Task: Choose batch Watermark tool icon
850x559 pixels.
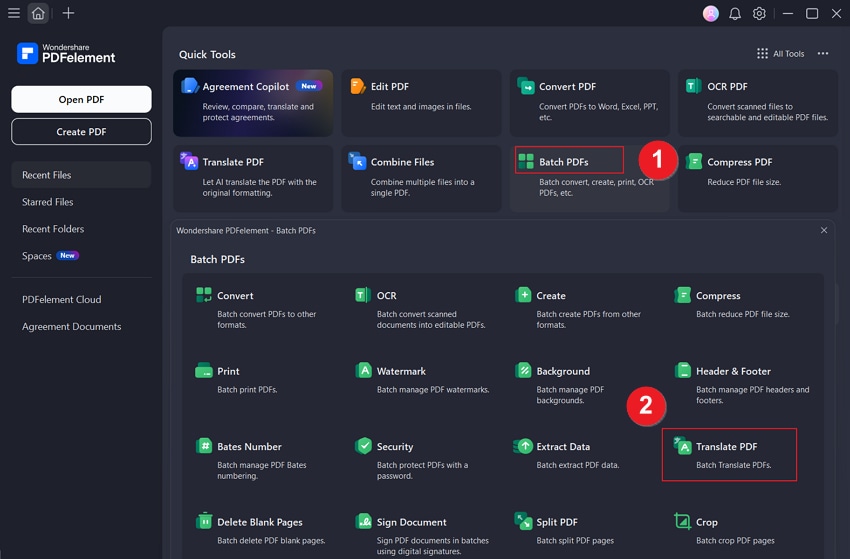Action: (363, 371)
